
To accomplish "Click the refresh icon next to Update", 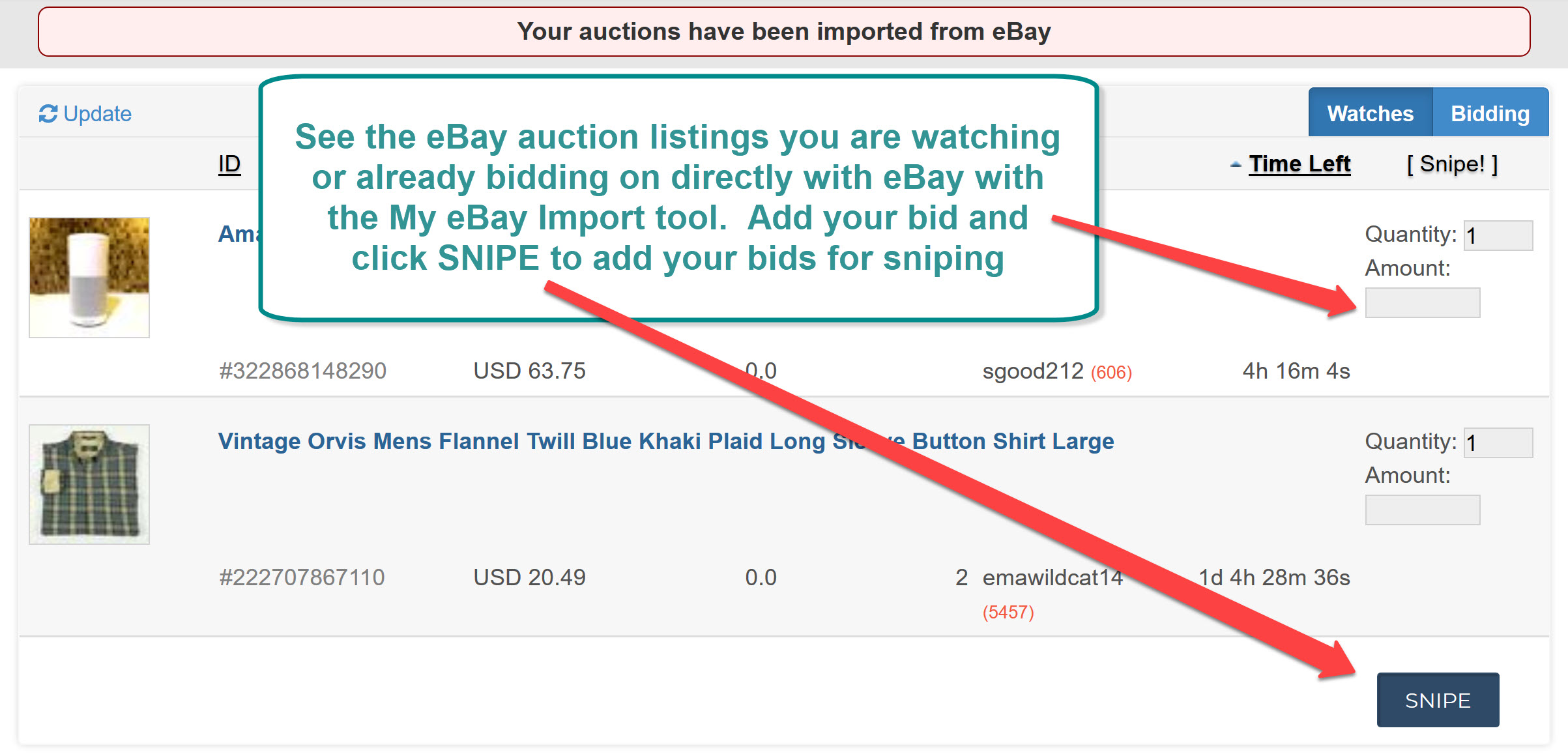I will 48,113.
